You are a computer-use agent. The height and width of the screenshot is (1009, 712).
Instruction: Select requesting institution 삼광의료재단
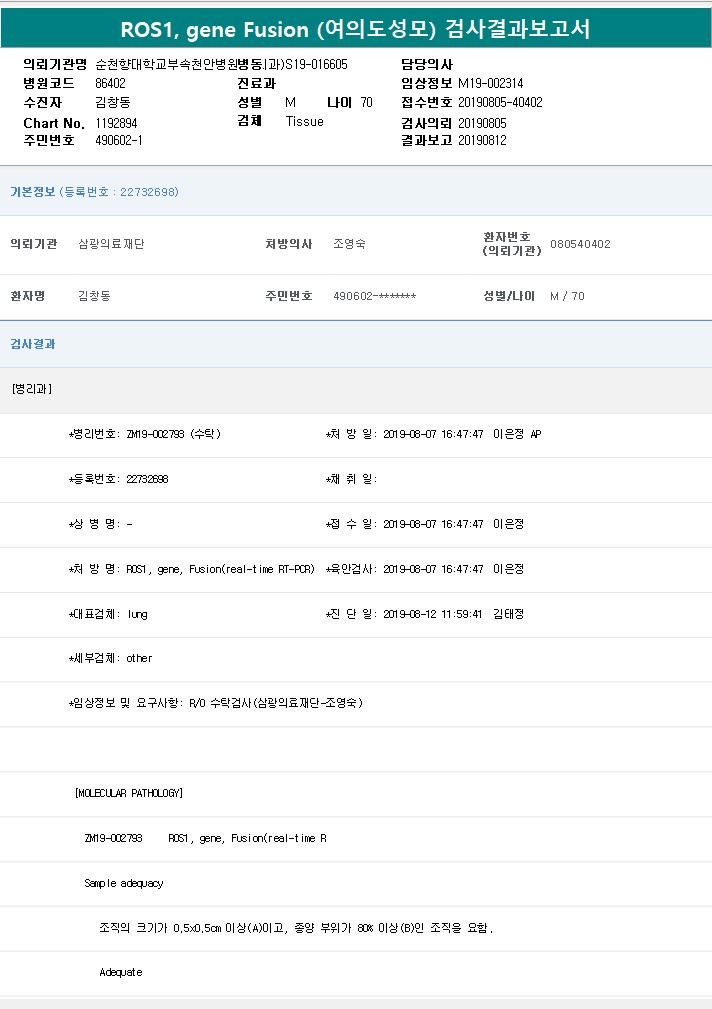[x=111, y=244]
